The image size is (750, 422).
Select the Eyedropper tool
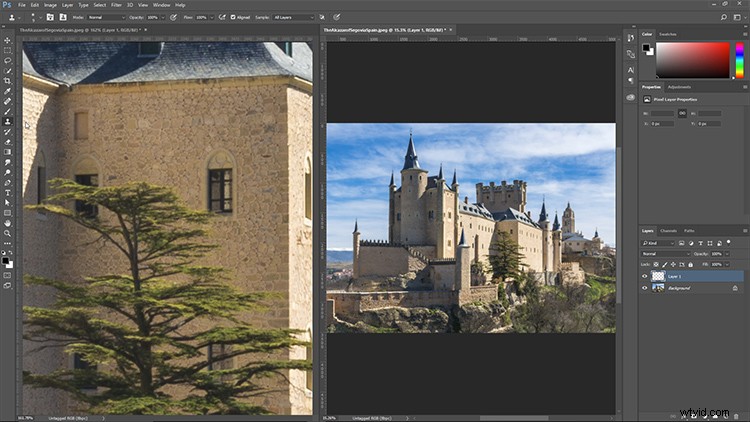7,91
